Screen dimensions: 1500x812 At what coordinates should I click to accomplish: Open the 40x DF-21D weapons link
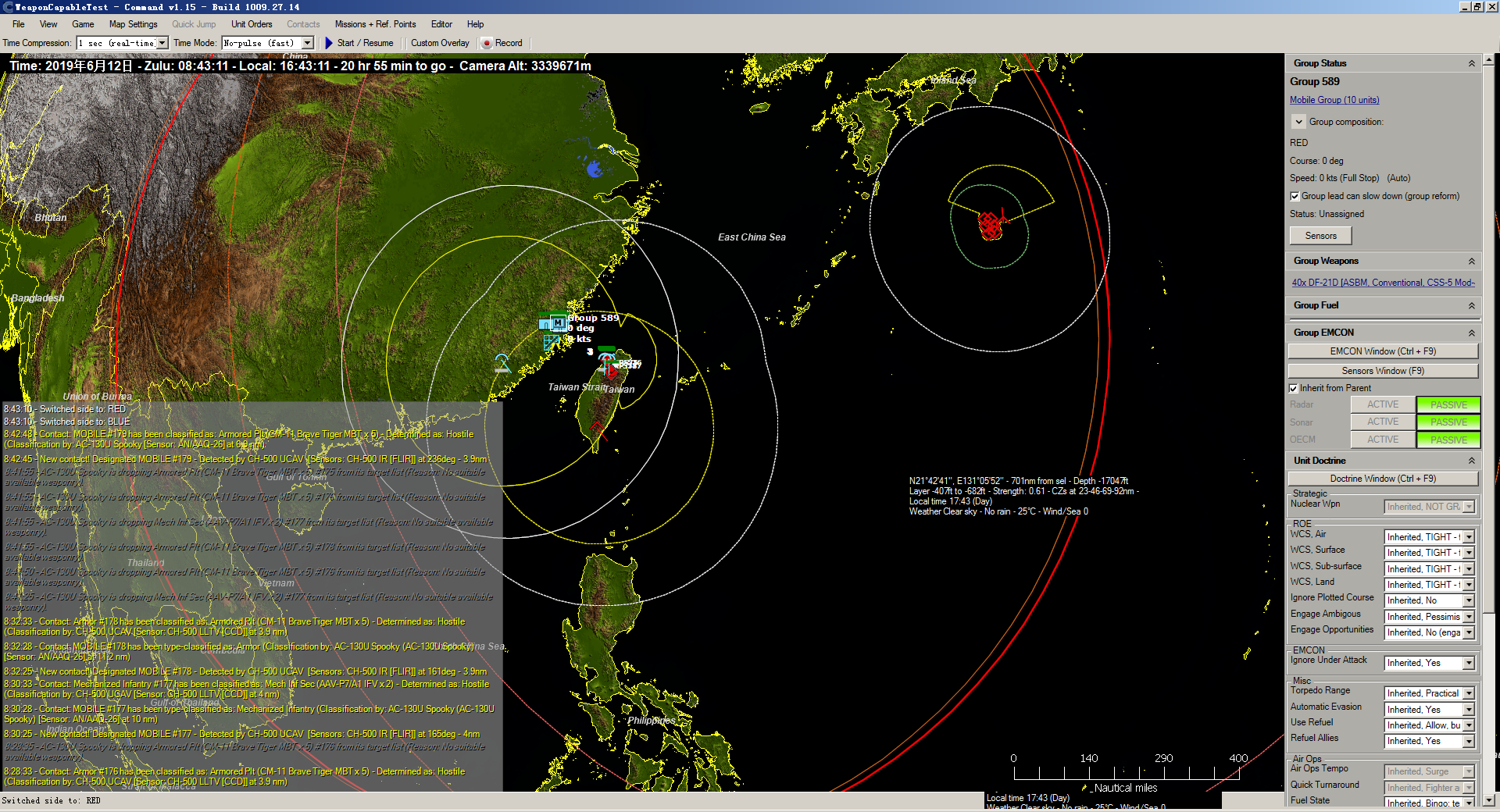click(x=1383, y=283)
